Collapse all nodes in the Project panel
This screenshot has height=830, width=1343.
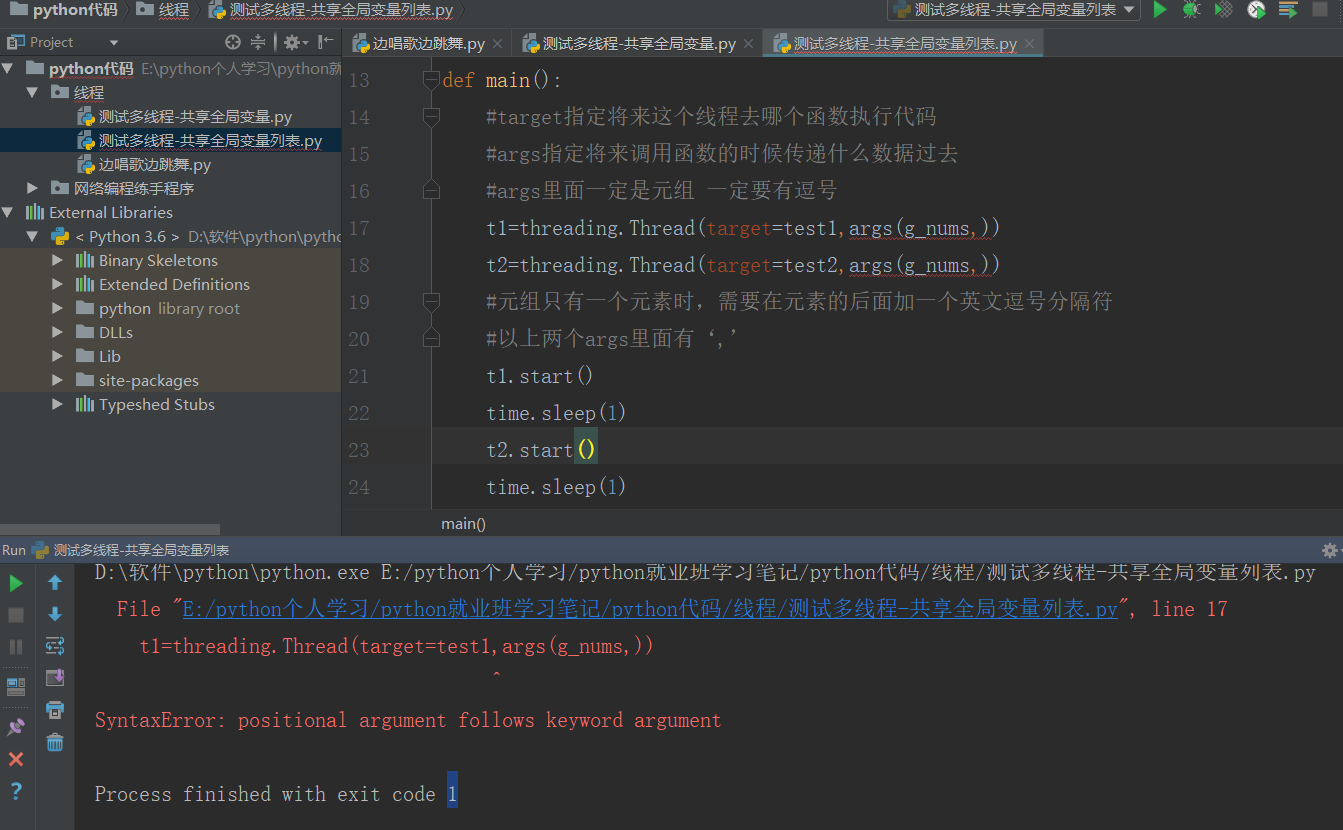click(x=258, y=42)
